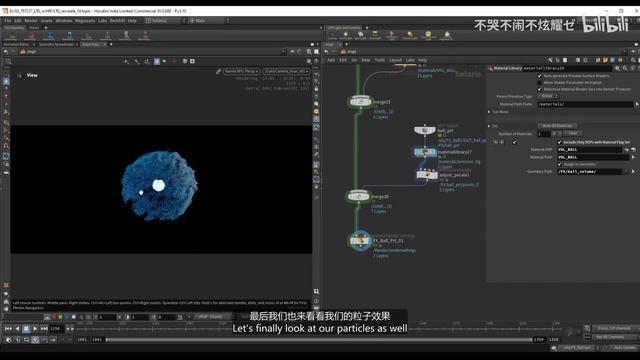Image resolution: width=640 pixels, height=360 pixels.
Task: Open the Redshift menu
Action: 117,20
